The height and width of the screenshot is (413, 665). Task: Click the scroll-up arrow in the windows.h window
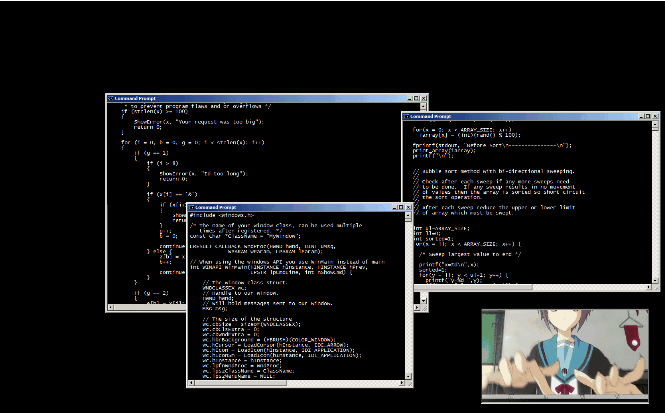click(x=407, y=217)
